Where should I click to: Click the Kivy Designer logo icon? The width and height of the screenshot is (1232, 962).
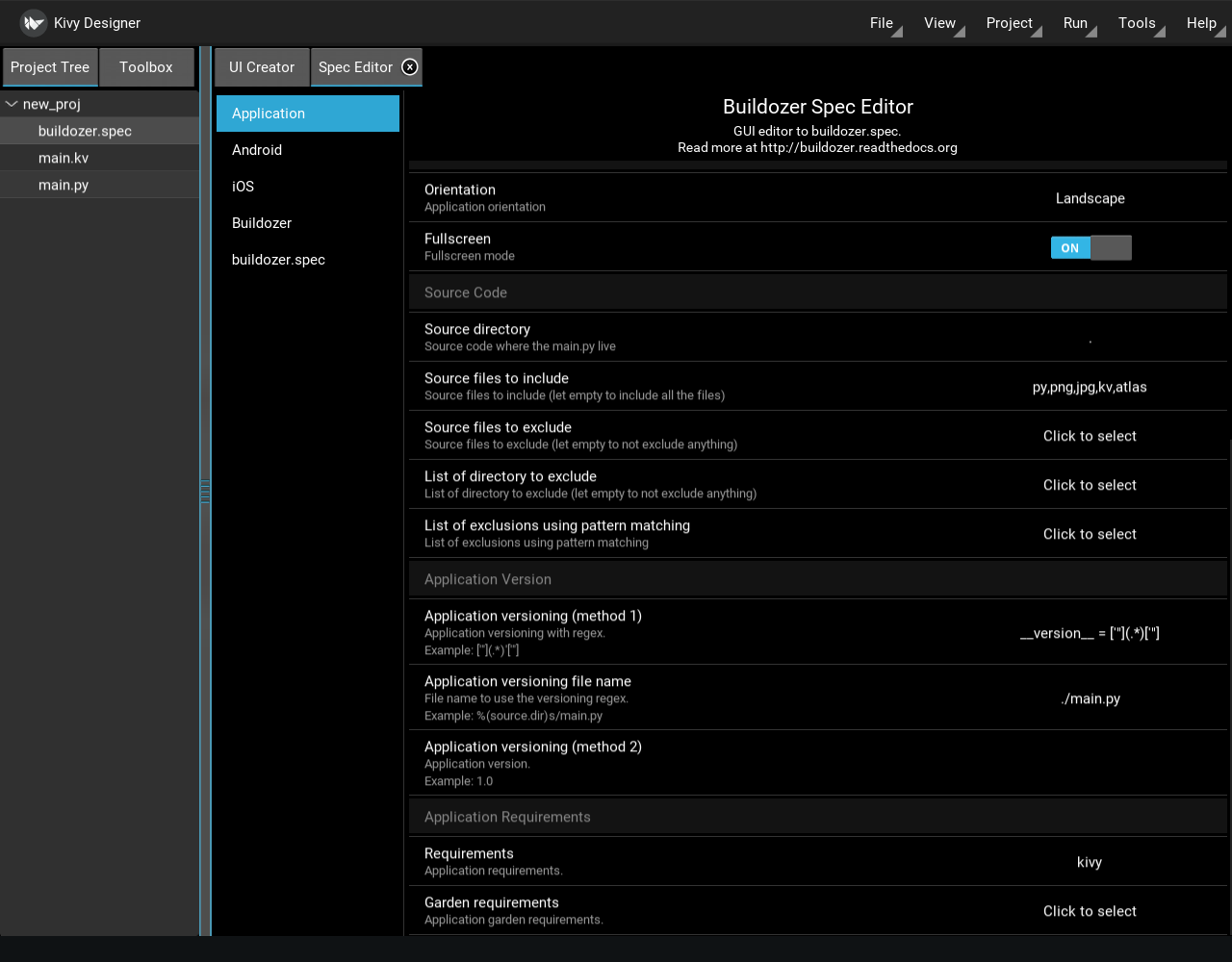pos(34,22)
